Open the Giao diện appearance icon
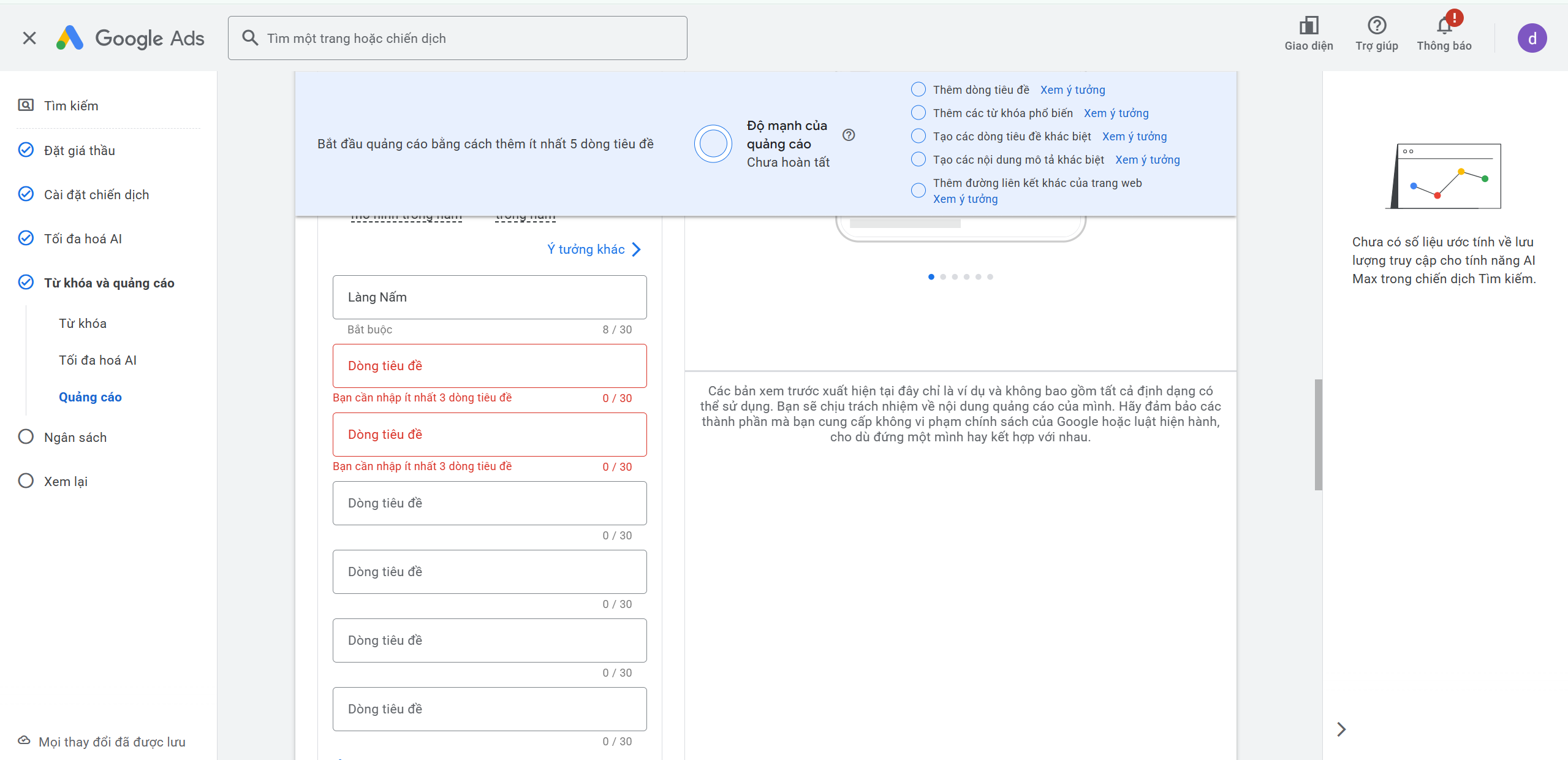 tap(1309, 26)
